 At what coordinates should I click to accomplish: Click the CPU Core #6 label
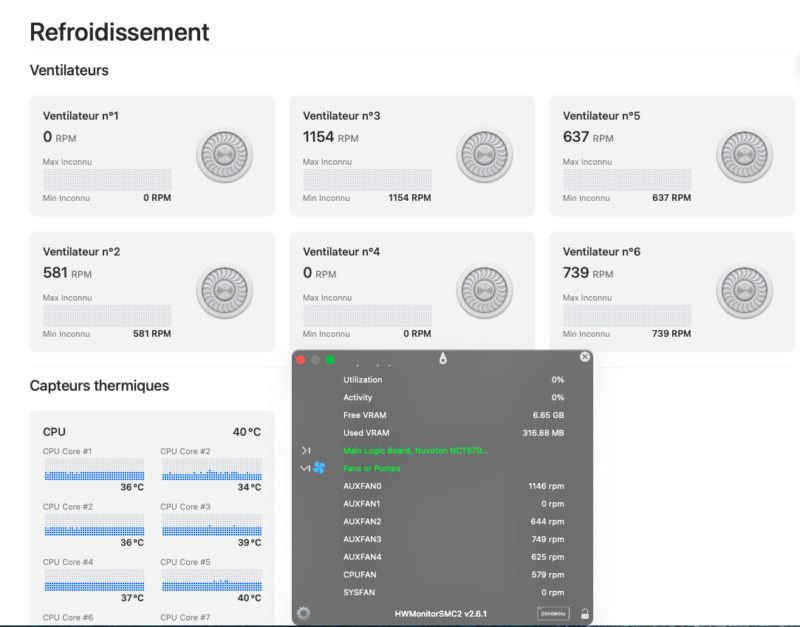[x=68, y=617]
